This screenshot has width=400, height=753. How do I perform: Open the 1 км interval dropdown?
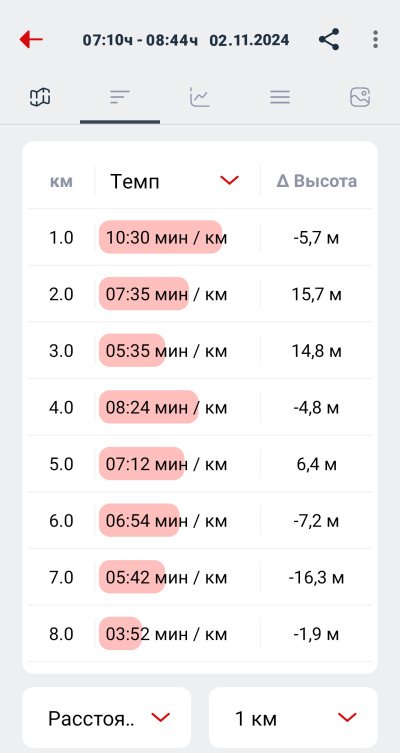click(x=293, y=718)
